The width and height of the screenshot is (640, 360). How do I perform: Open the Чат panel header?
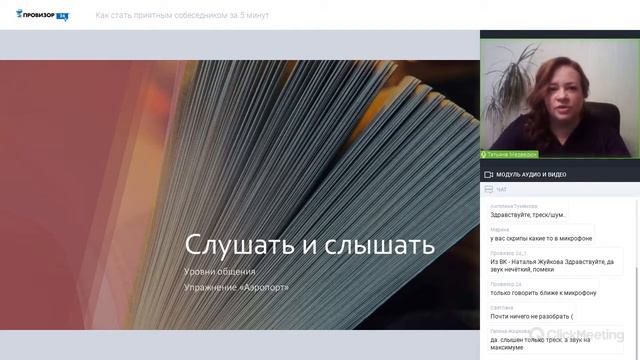click(x=560, y=189)
